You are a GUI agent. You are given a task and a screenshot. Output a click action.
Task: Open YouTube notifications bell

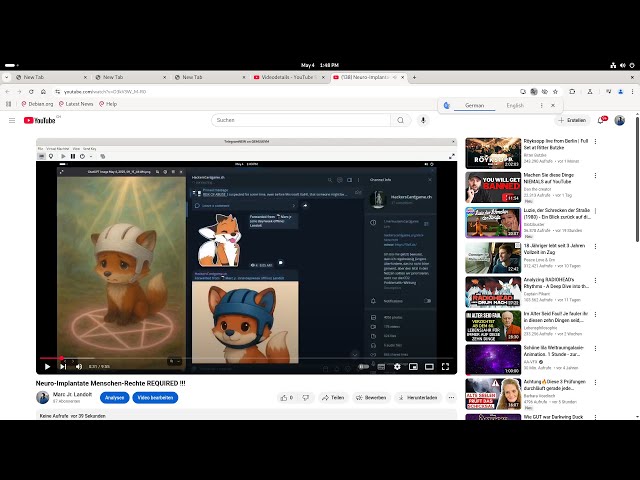click(x=601, y=120)
